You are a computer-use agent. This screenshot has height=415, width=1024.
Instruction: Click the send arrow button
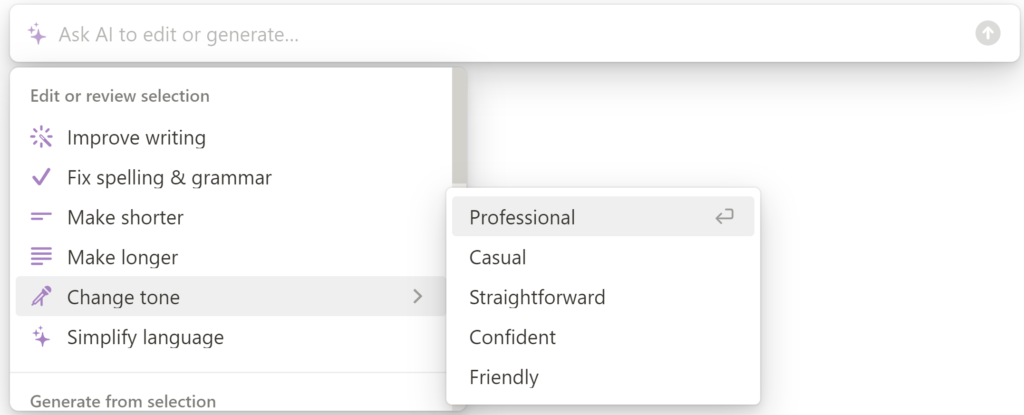tap(987, 33)
